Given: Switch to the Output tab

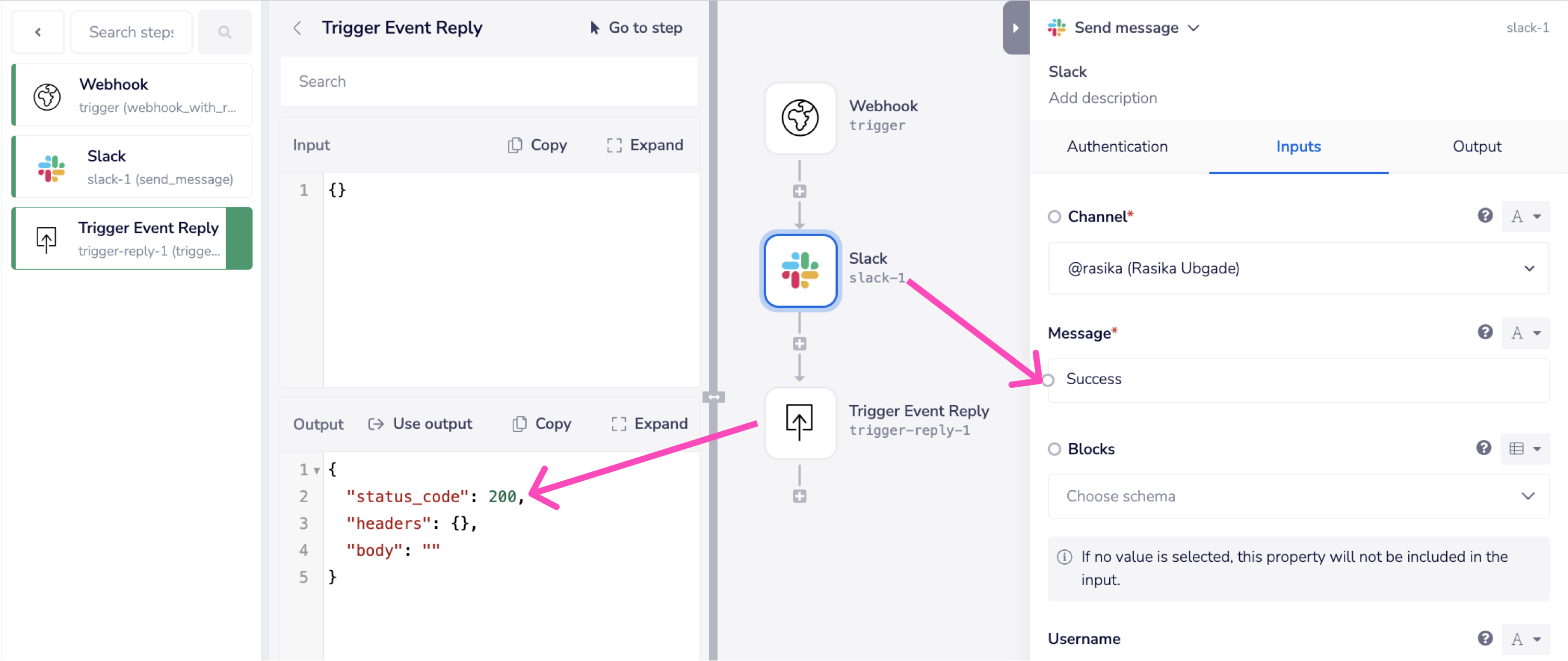Looking at the screenshot, I should pos(1477,147).
